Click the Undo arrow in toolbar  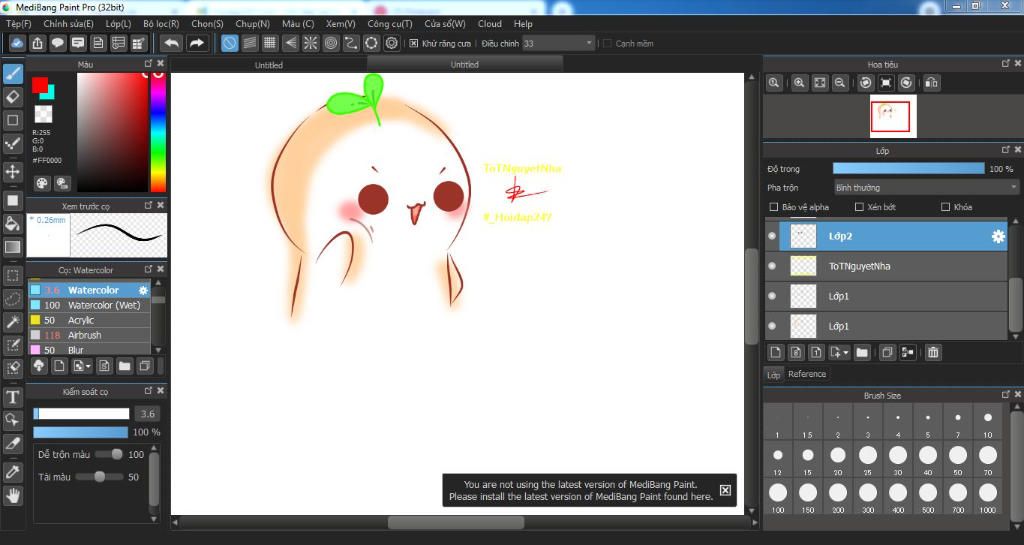tap(171, 43)
